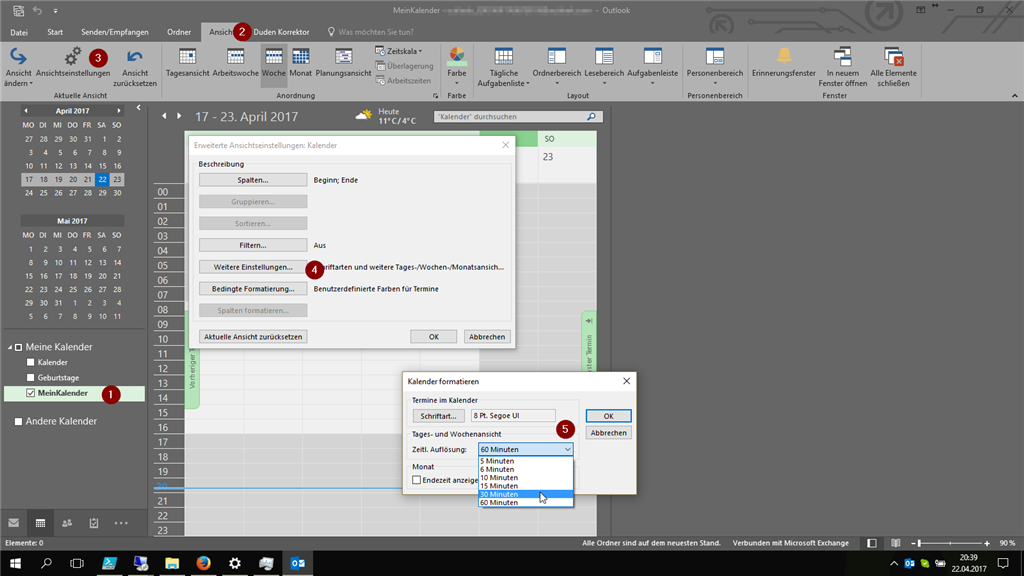
Task: Click Aufgabenleiste layout icon
Action: coord(652,57)
